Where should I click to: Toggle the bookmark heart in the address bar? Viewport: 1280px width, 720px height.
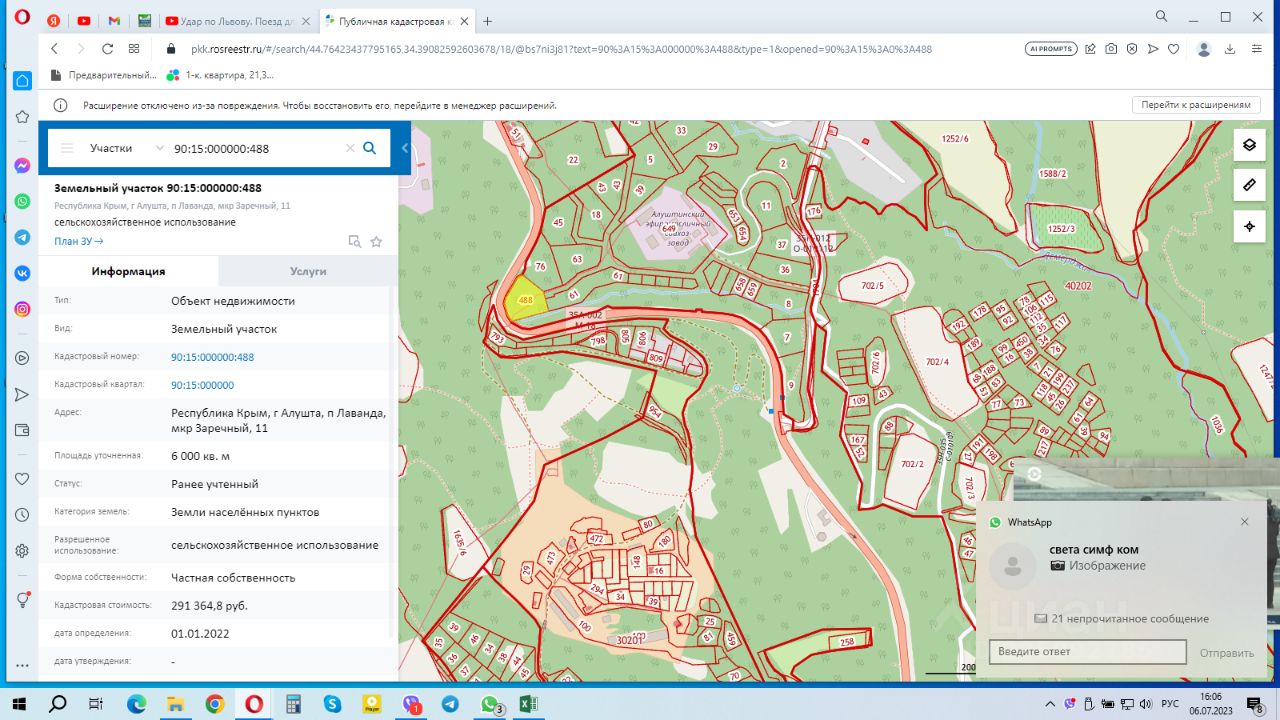click(1174, 49)
